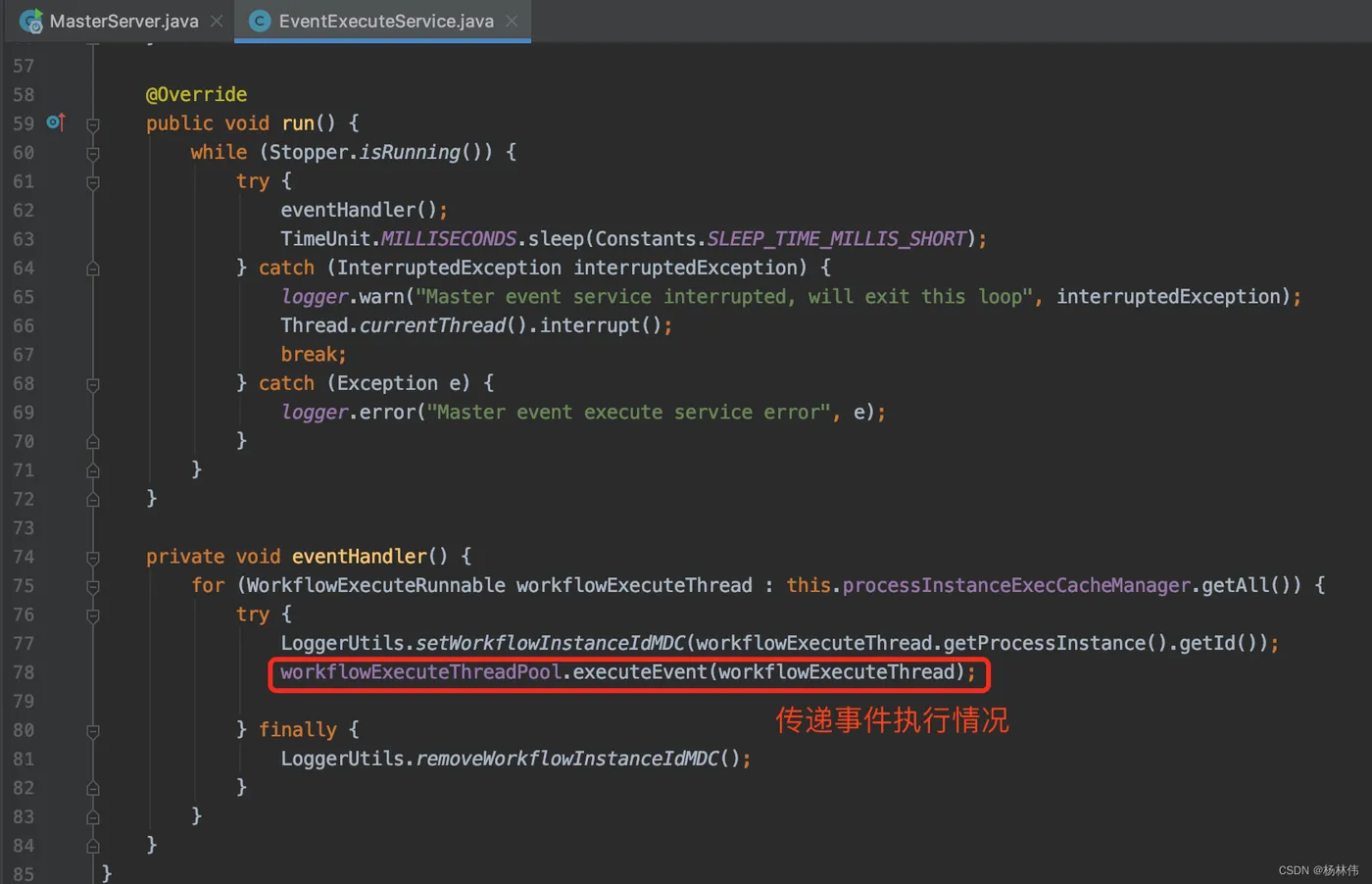Click the "Master event execute service error" string

pyautogui.click(x=629, y=413)
